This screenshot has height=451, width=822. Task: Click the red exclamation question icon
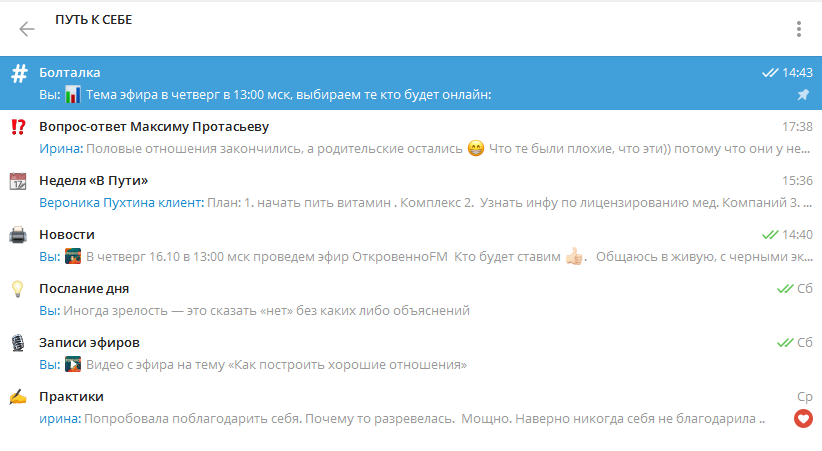[x=17, y=128]
